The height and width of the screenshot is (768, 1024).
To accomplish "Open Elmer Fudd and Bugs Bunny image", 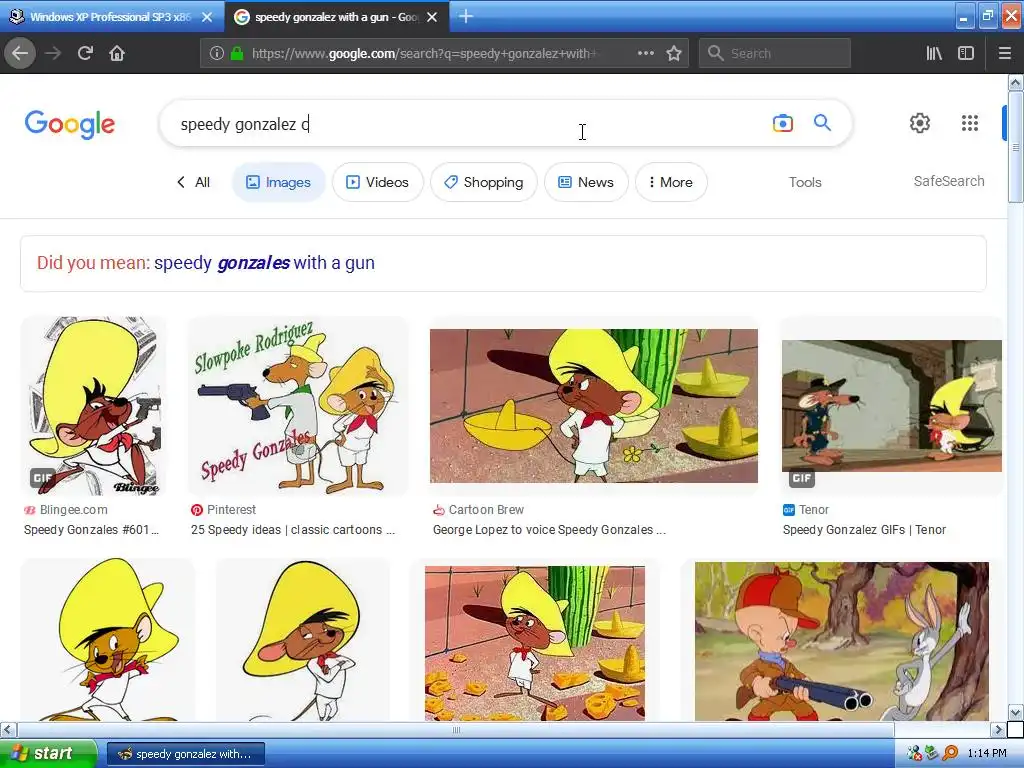I will coord(842,641).
